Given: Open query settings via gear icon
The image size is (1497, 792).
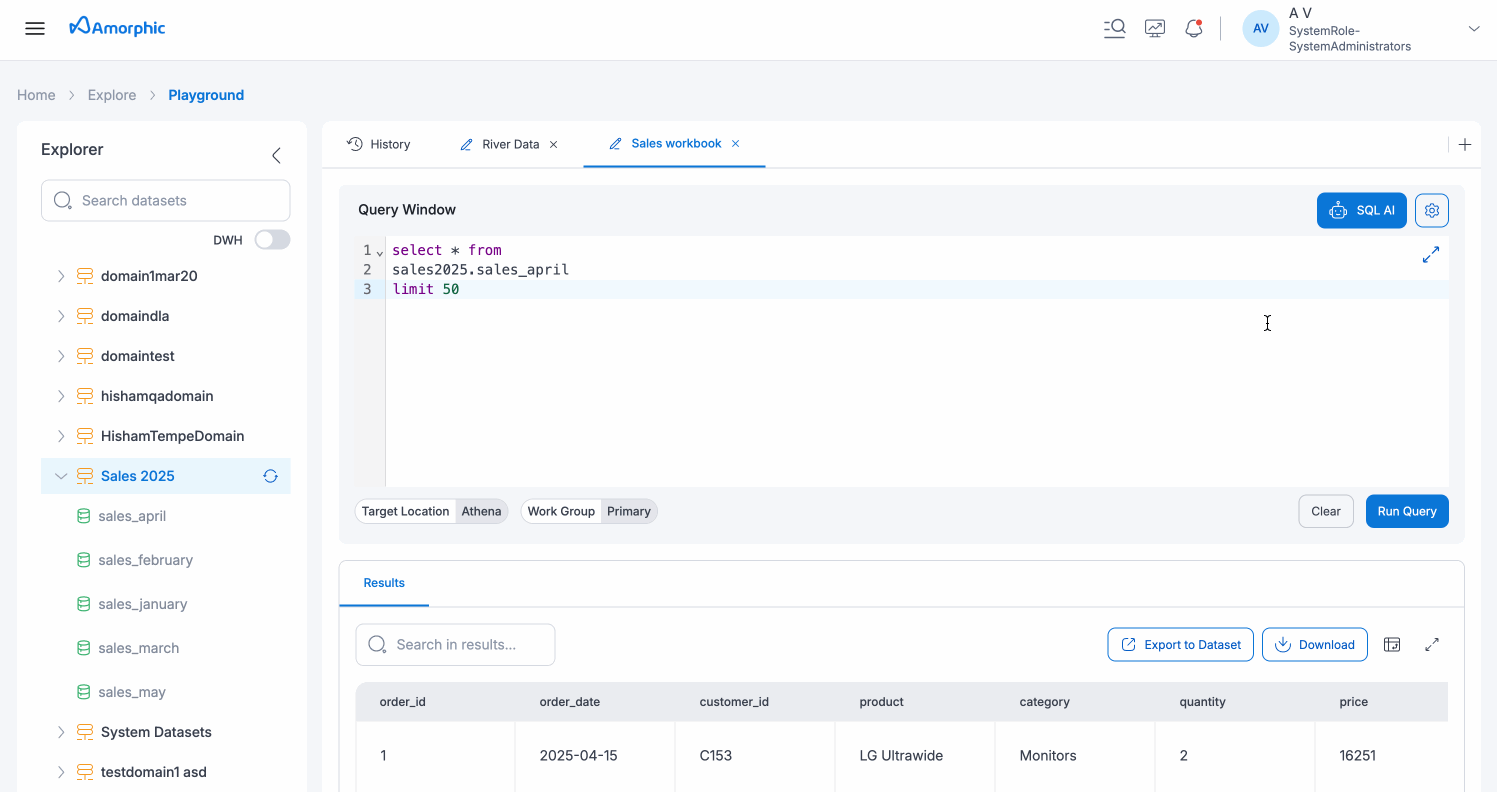Looking at the screenshot, I should pyautogui.click(x=1431, y=210).
